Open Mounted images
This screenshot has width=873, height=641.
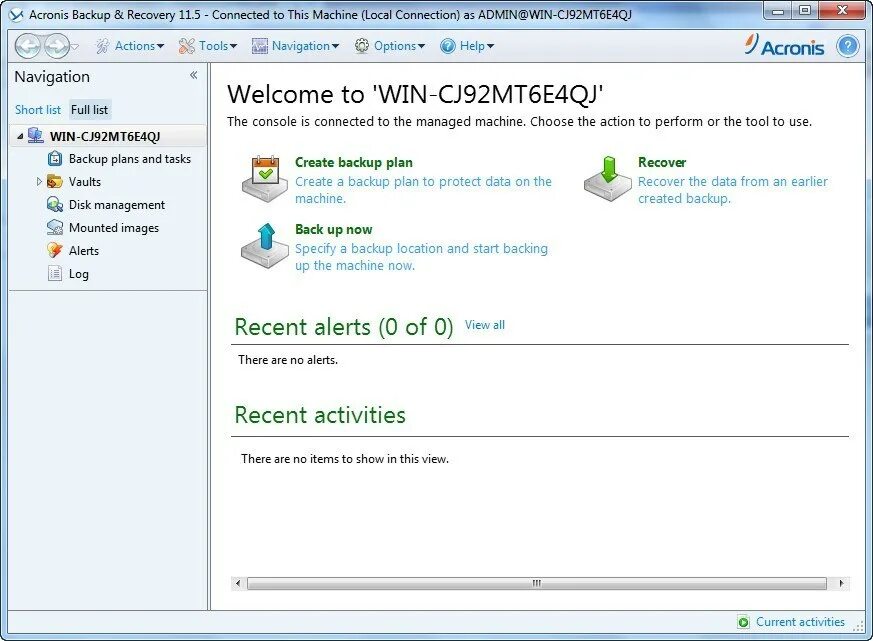click(x=114, y=228)
